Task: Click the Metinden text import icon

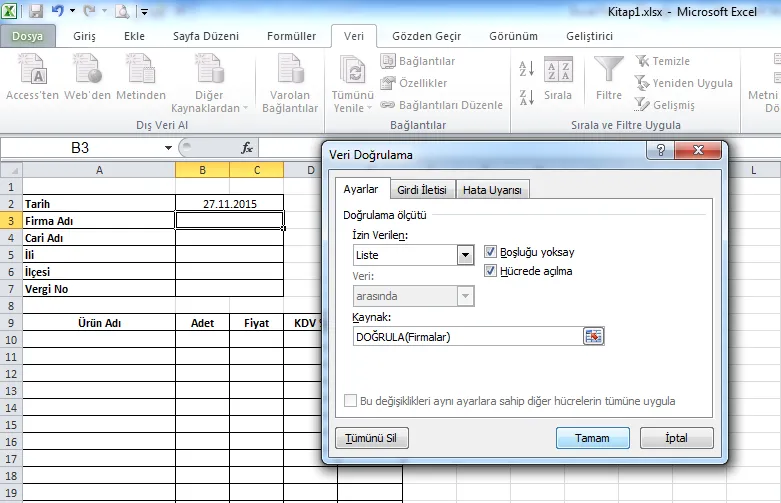Action: (x=140, y=72)
